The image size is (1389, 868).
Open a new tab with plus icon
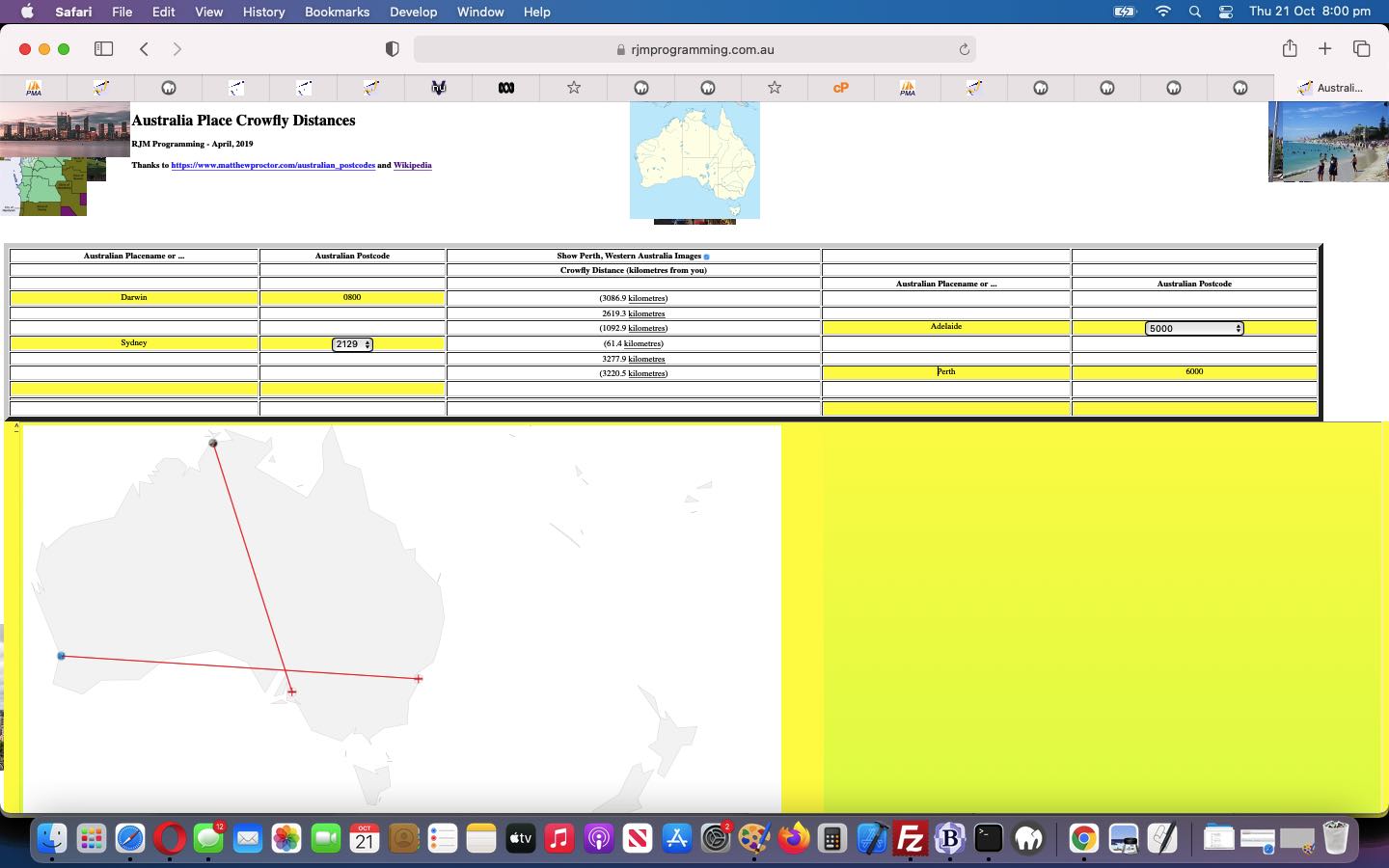click(x=1325, y=49)
